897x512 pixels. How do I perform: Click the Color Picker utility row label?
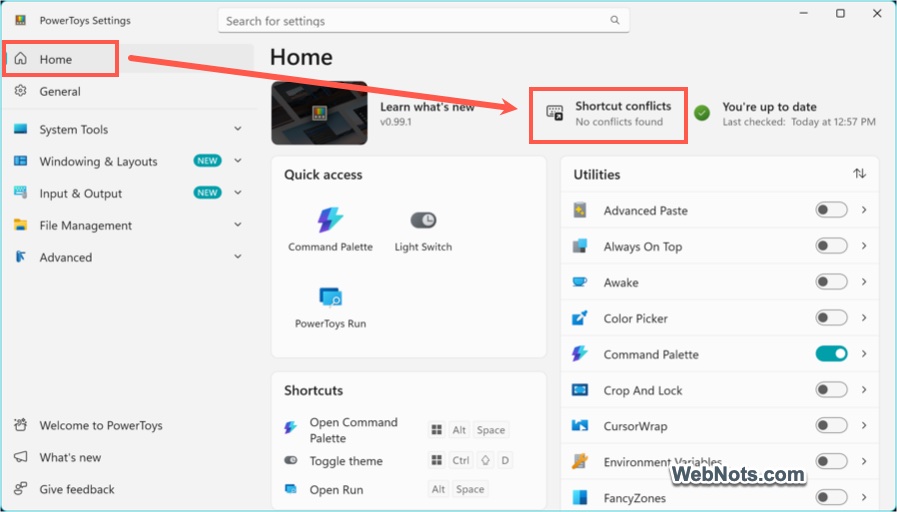click(x=636, y=319)
